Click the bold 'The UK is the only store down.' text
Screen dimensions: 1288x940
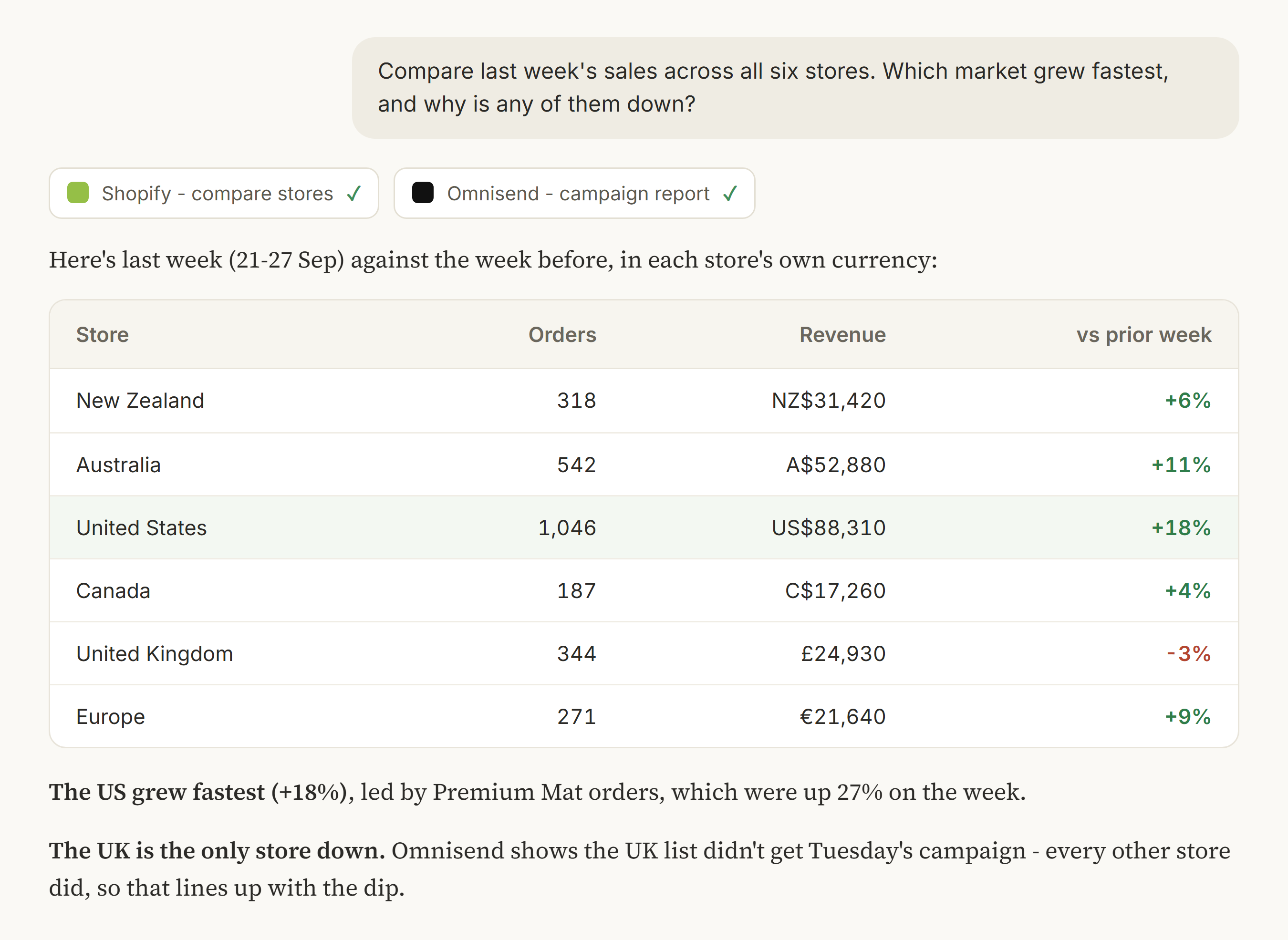click(x=217, y=851)
